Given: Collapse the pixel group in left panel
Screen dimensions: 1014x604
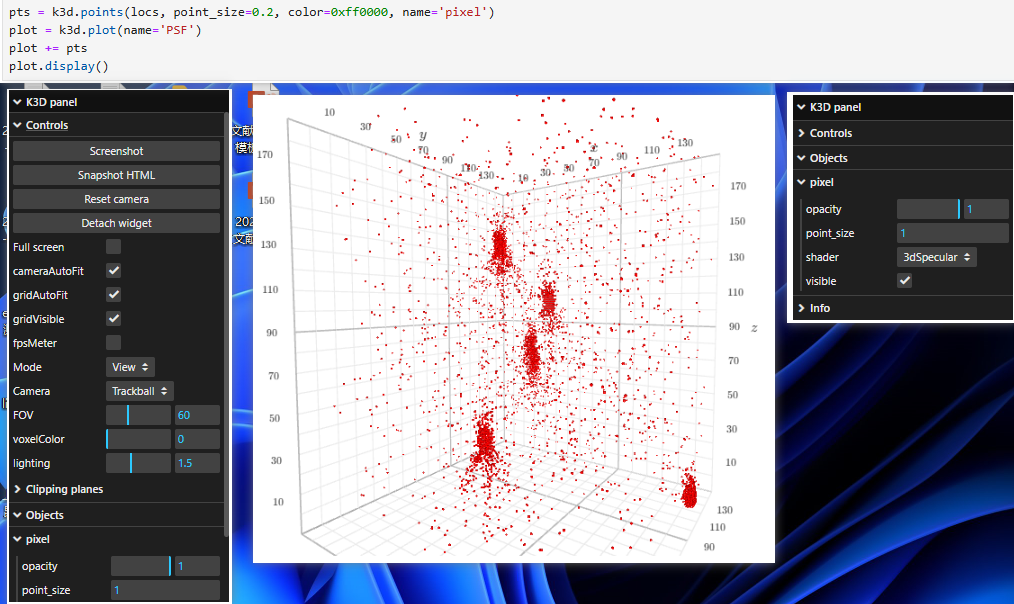Looking at the screenshot, I should point(17,539).
